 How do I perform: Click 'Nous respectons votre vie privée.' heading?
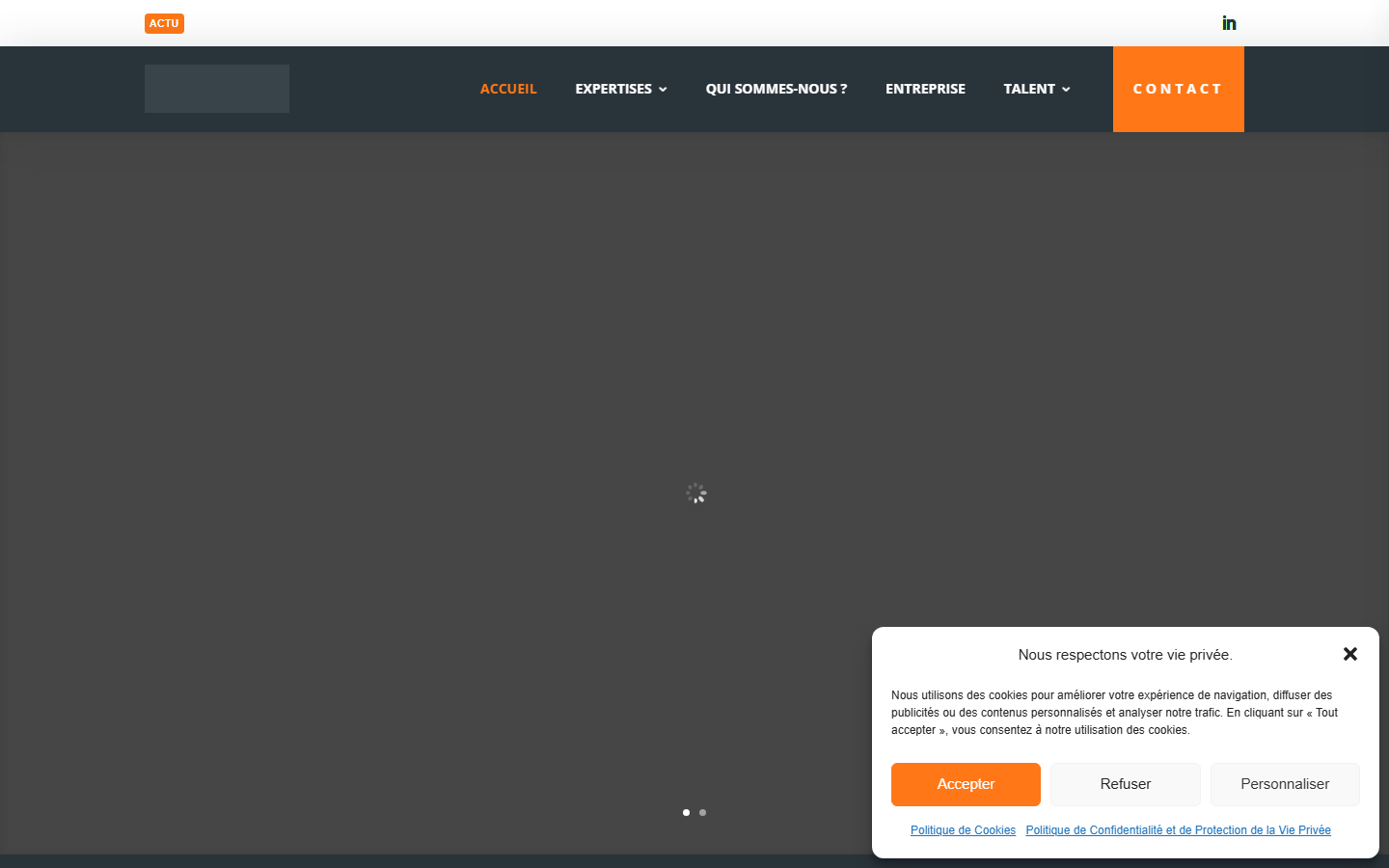click(x=1125, y=655)
